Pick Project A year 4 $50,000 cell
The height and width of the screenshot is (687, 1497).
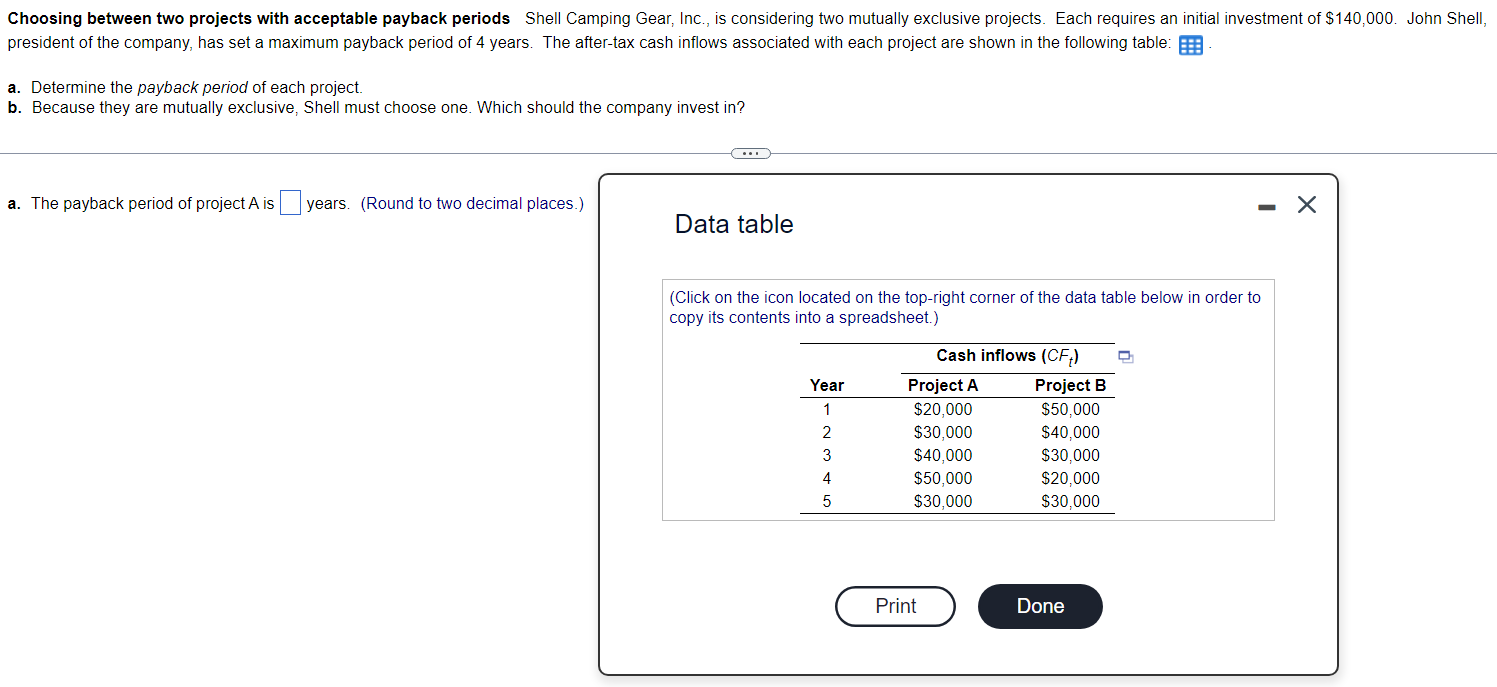(x=943, y=478)
